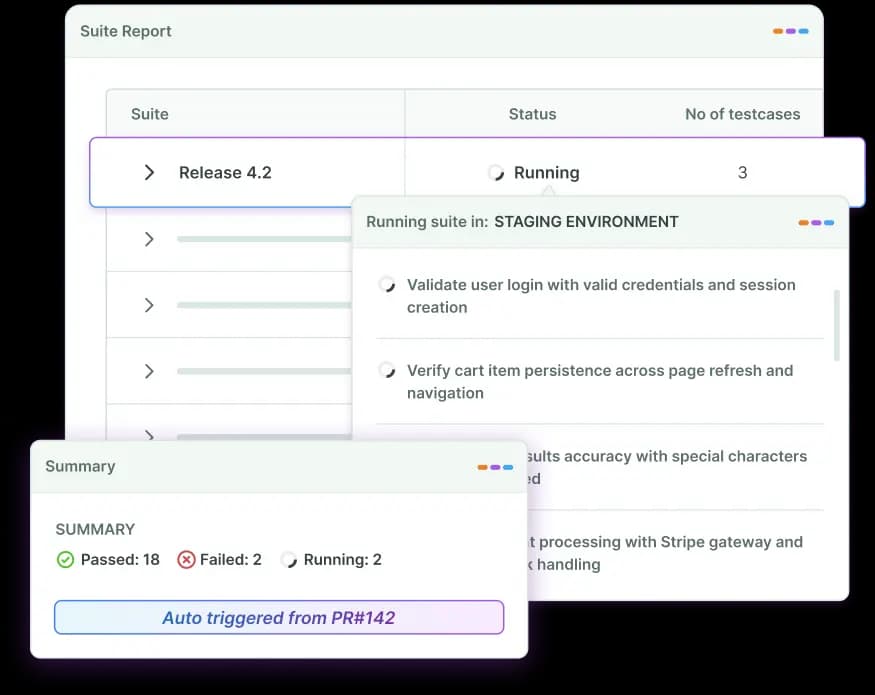
Task: Click the Suite column header
Action: coord(150,114)
